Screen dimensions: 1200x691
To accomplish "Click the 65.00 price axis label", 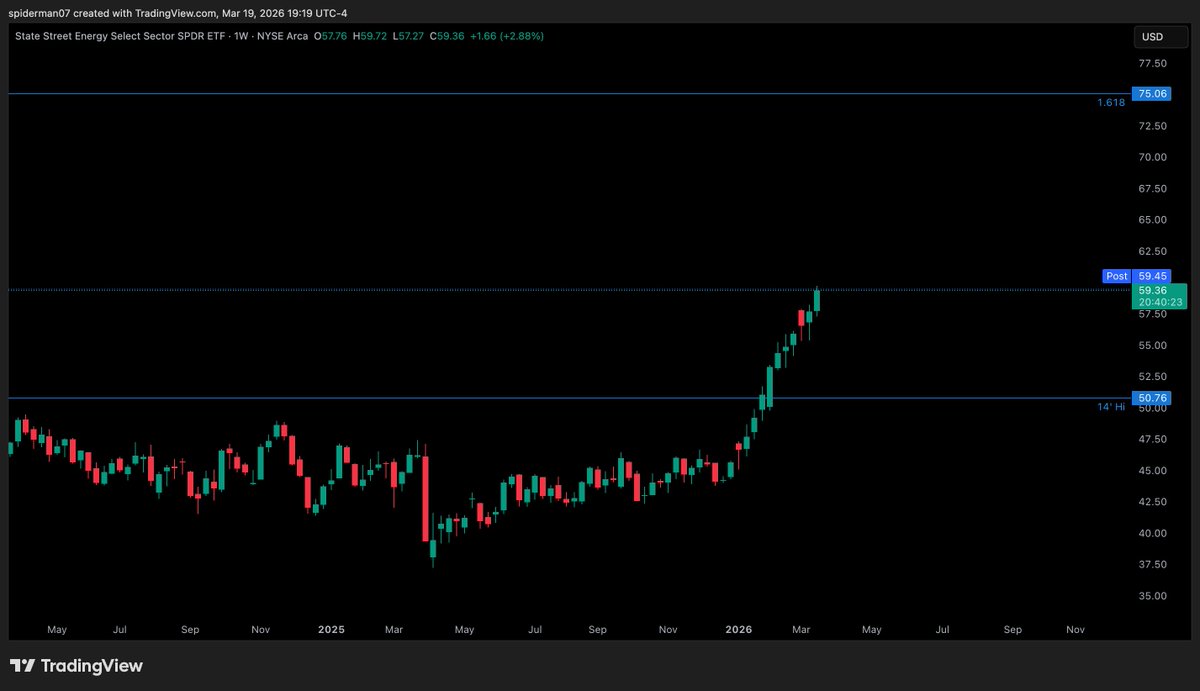I will pos(1153,220).
